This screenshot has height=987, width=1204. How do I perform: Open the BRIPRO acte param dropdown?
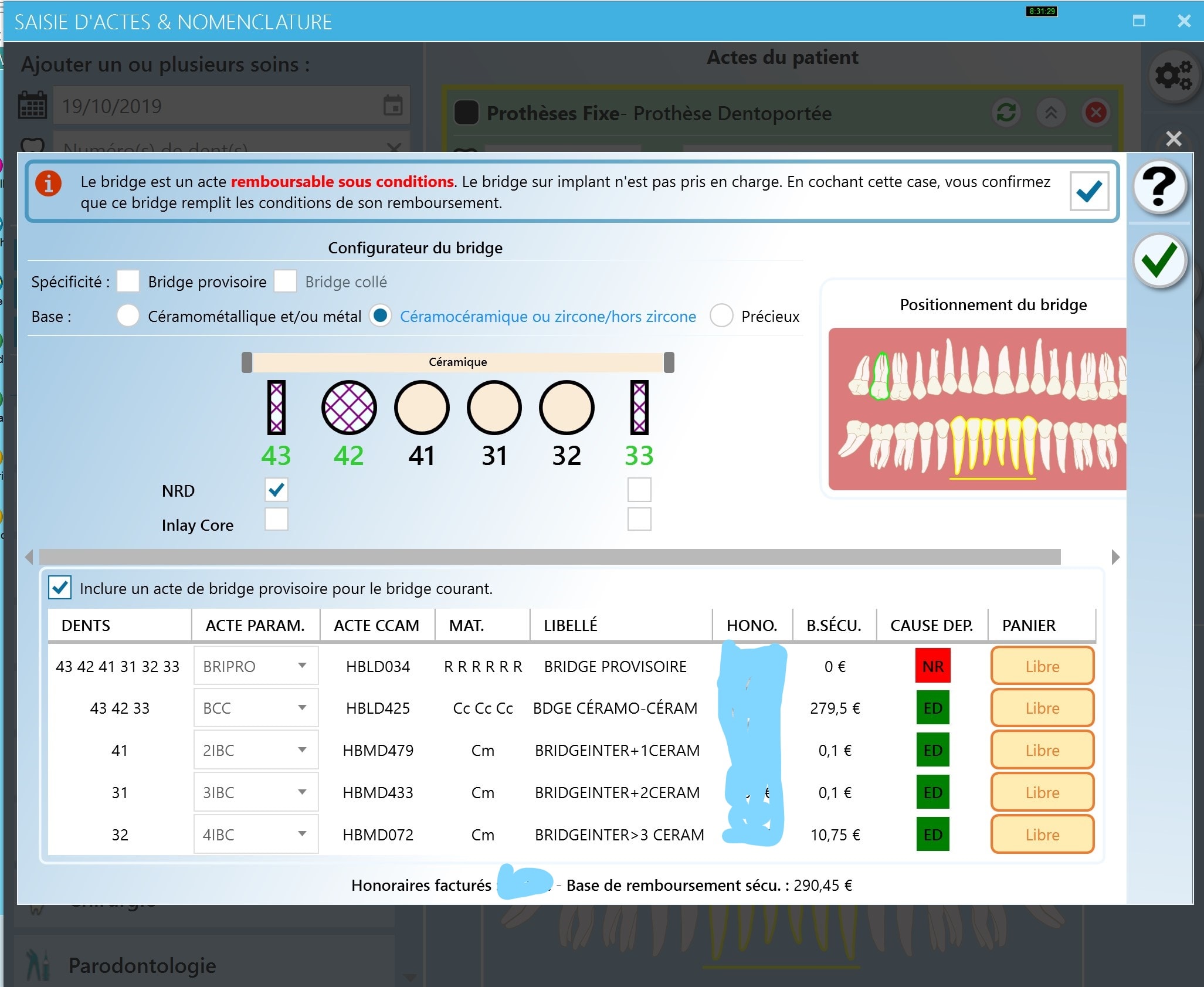(x=302, y=666)
